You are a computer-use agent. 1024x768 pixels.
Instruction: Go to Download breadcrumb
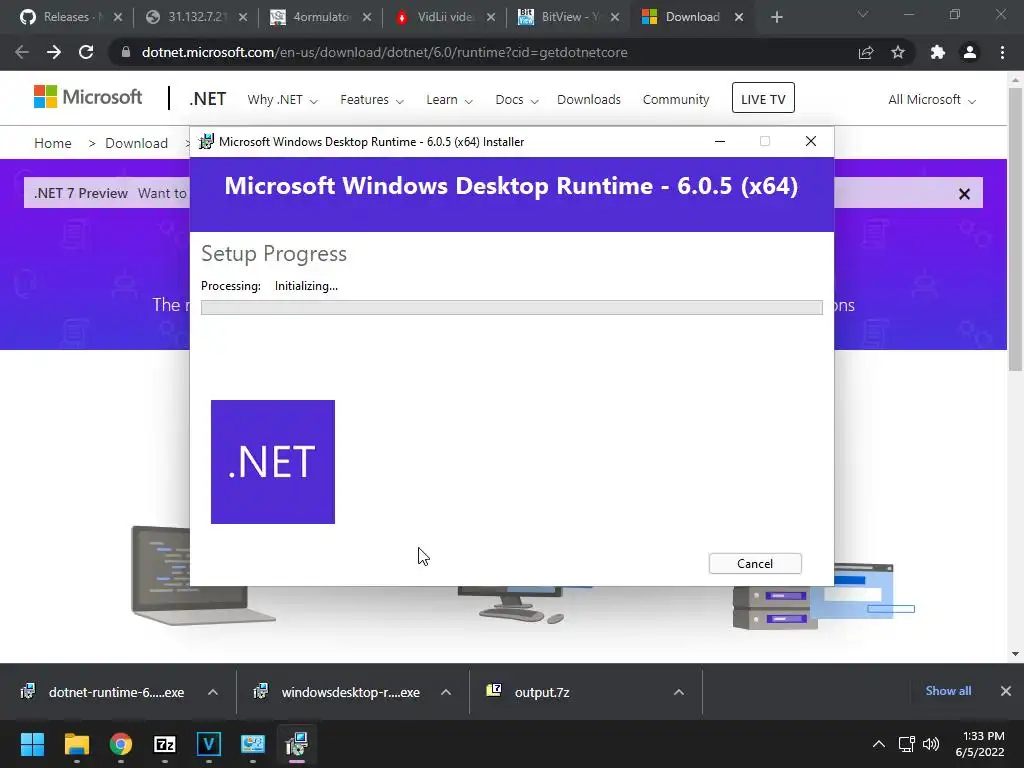pyautogui.click(x=136, y=143)
